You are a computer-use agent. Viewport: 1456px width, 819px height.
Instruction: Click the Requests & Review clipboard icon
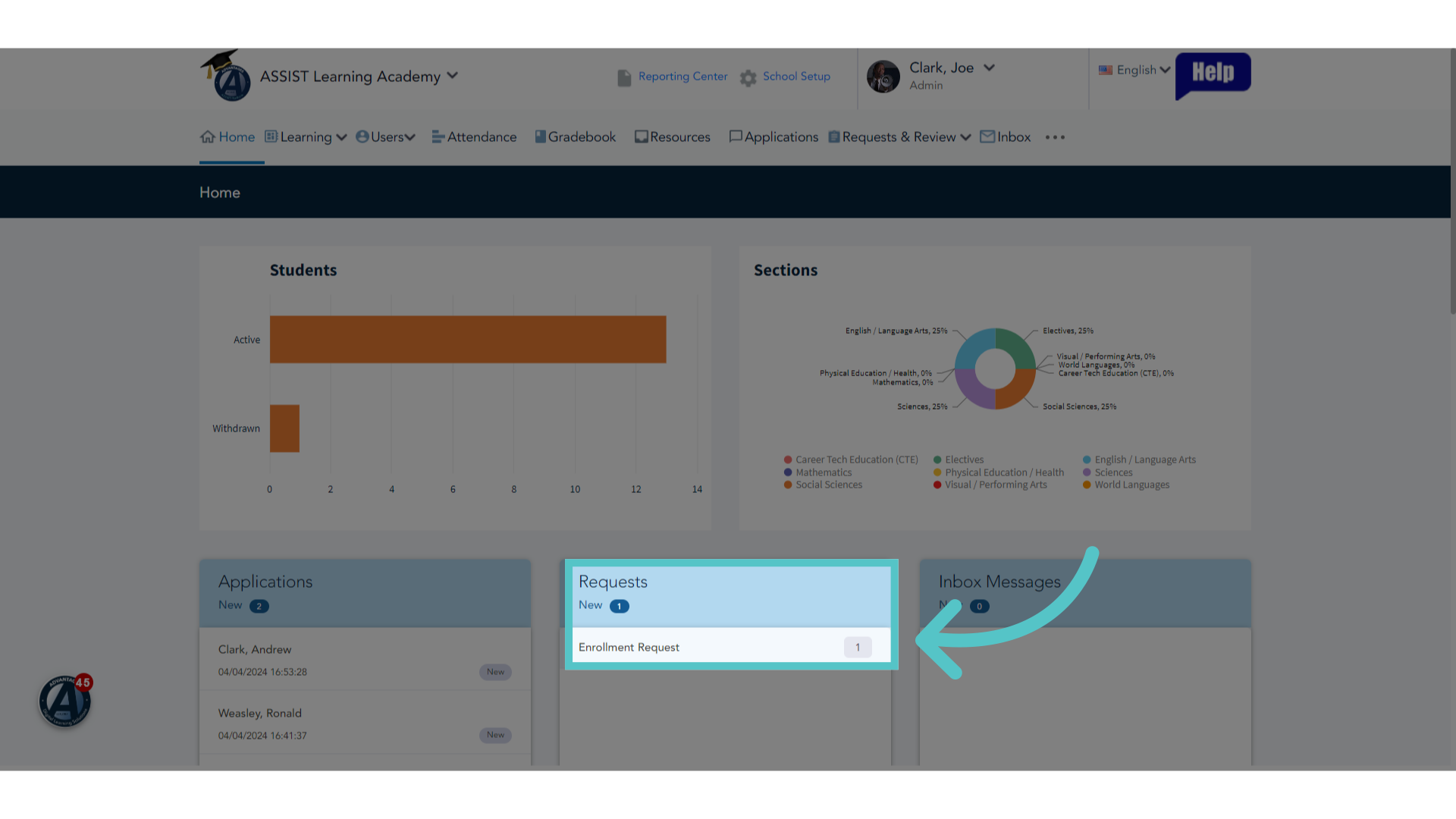(x=834, y=136)
